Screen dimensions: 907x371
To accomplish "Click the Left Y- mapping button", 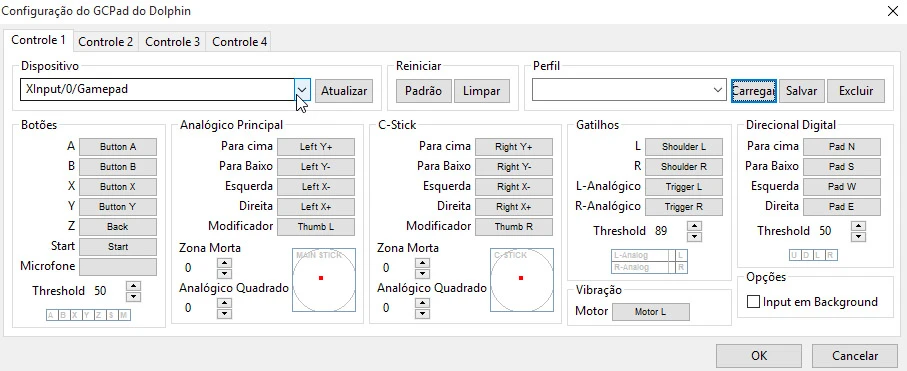I will 316,167.
